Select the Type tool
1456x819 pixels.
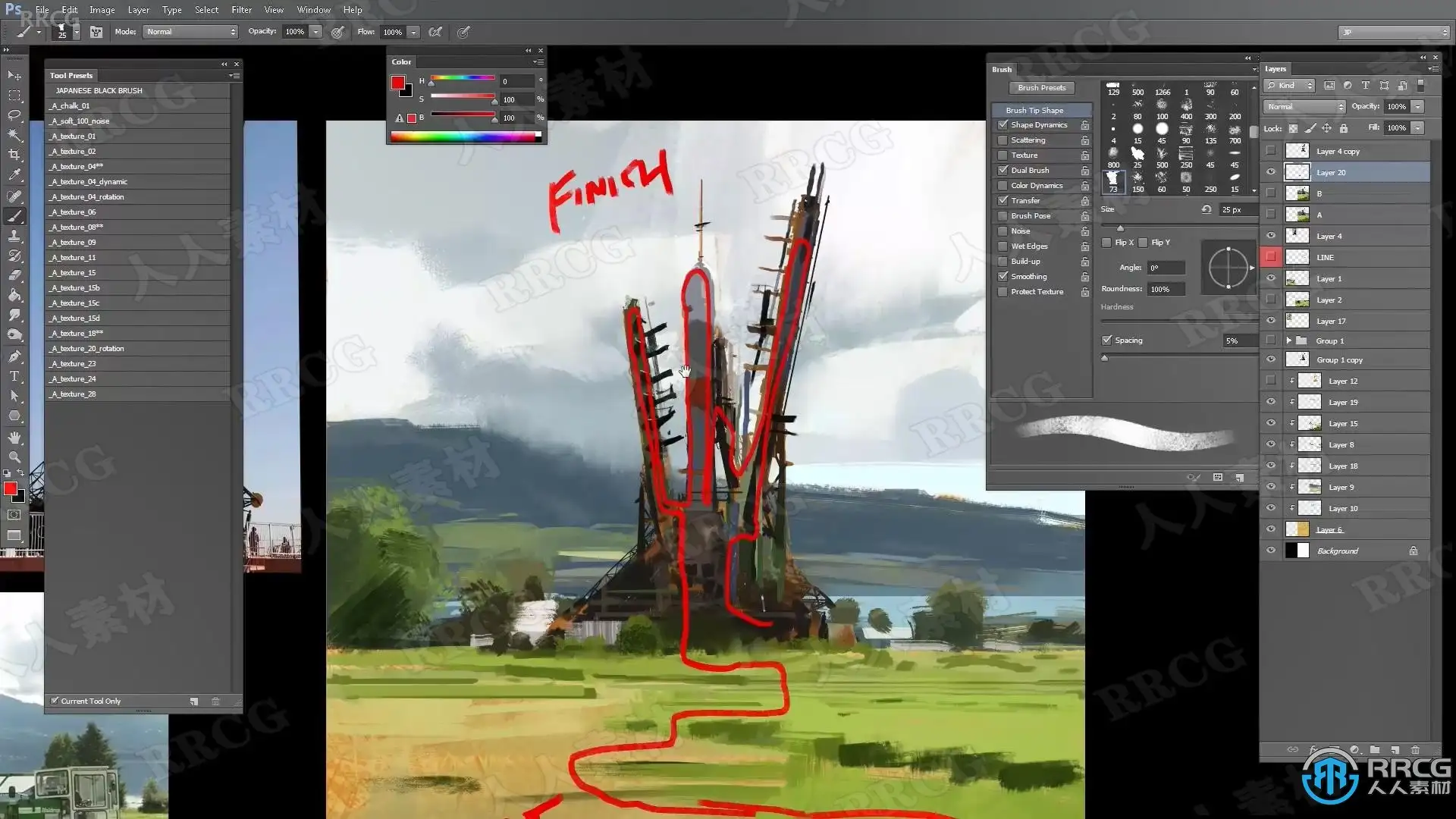(14, 376)
